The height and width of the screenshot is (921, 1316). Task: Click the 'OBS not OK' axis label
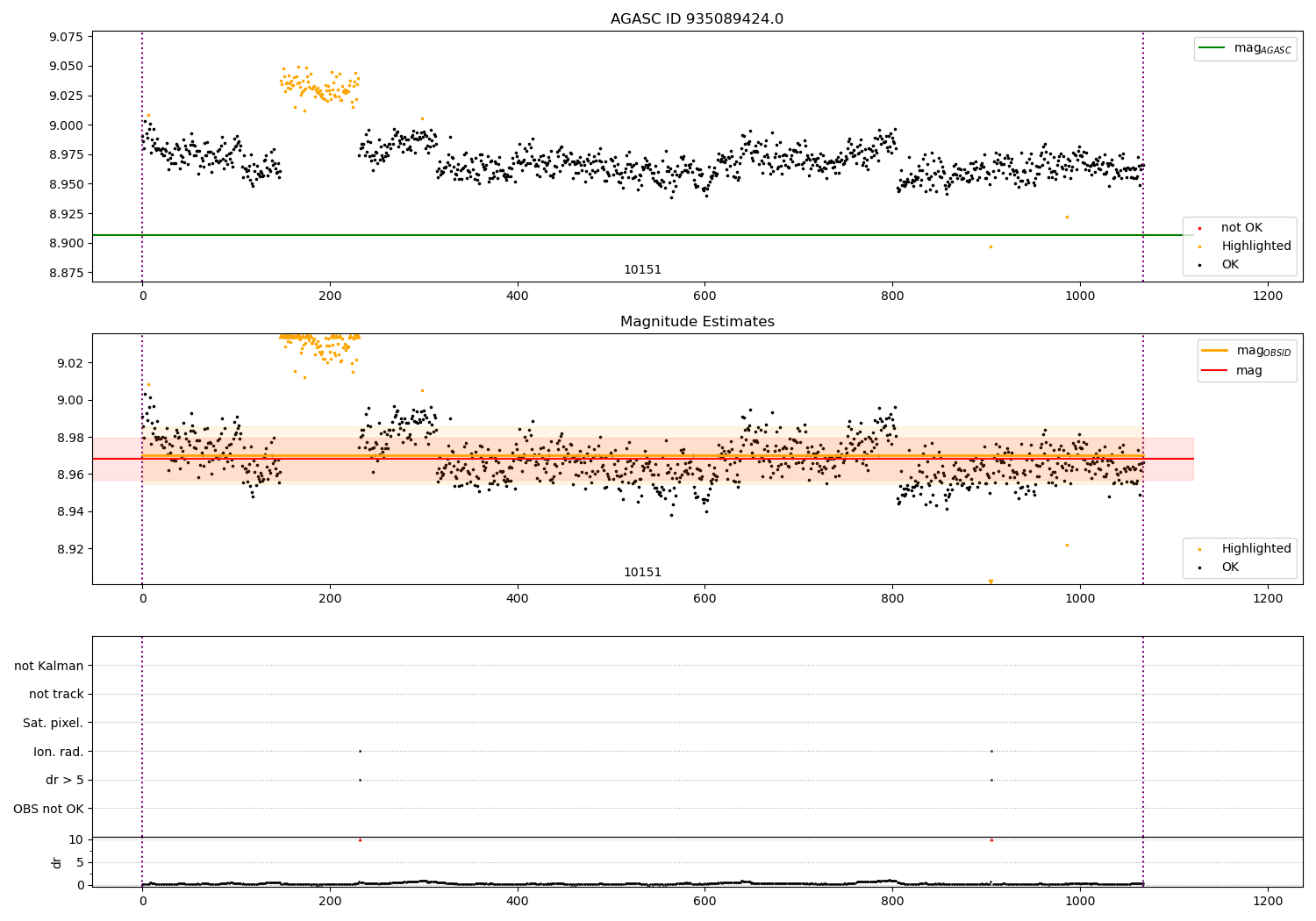[49, 809]
